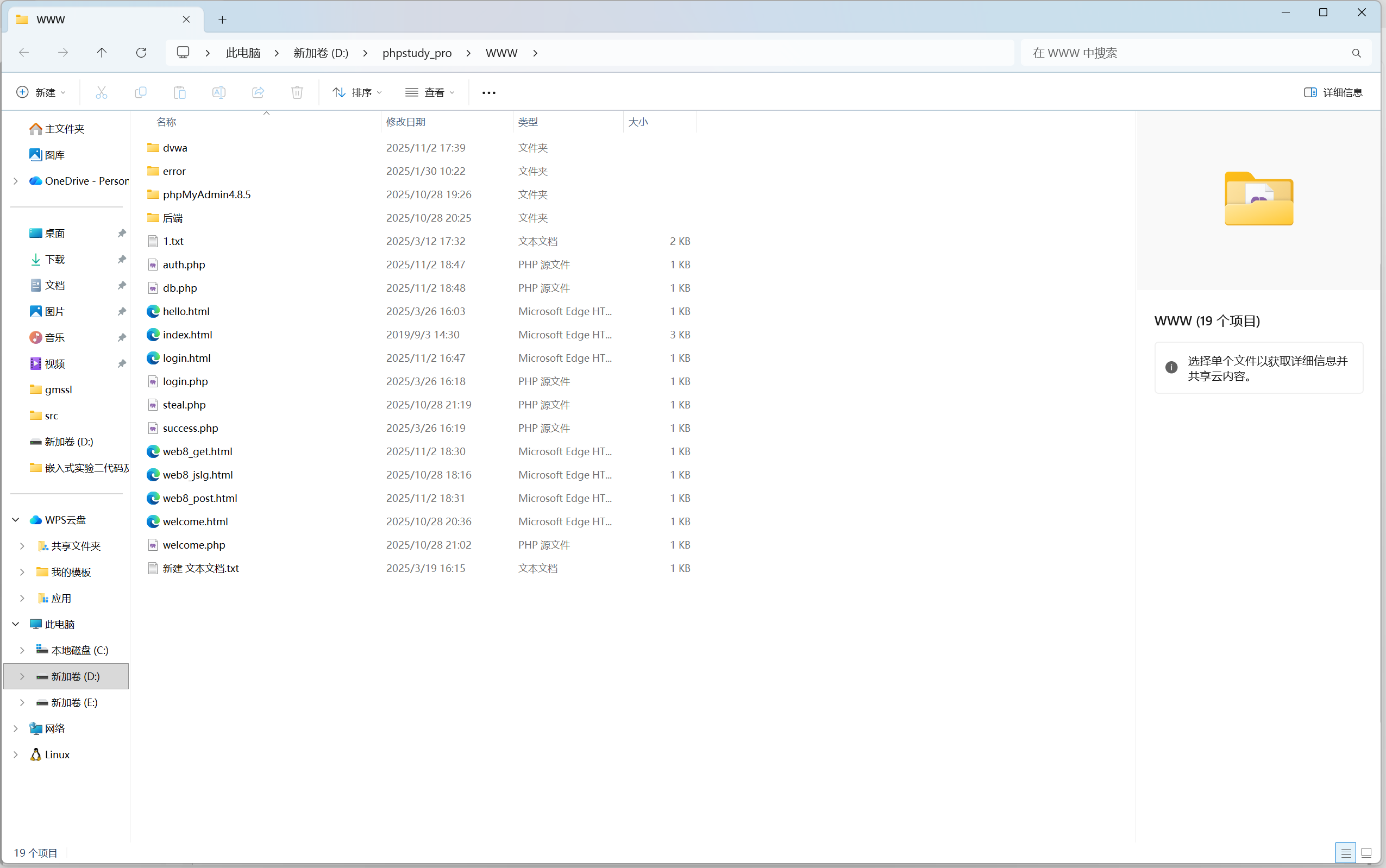Go up one folder level arrow
Image resolution: width=1386 pixels, height=868 pixels.
[x=102, y=53]
